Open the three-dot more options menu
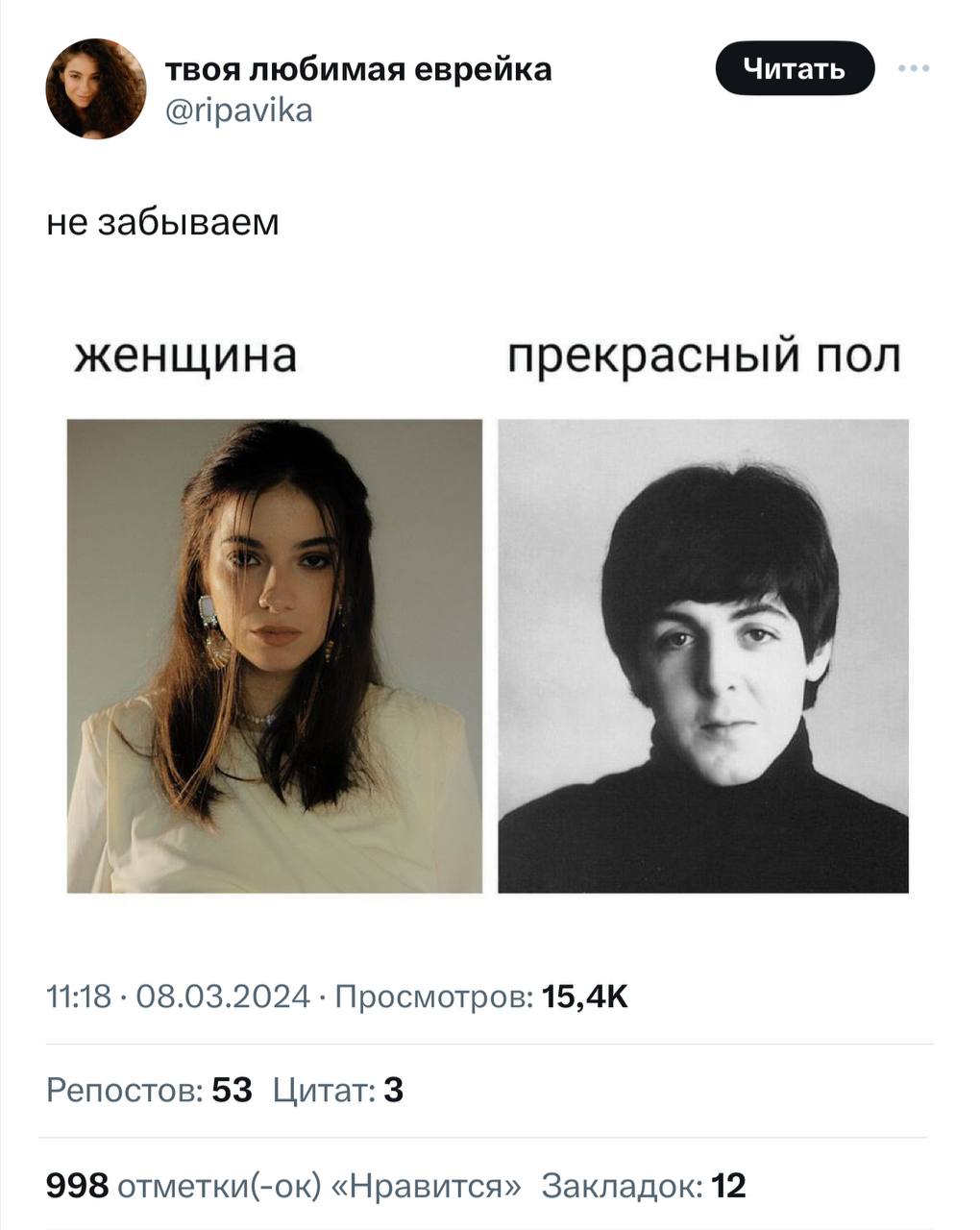The image size is (980, 1230). click(914, 68)
